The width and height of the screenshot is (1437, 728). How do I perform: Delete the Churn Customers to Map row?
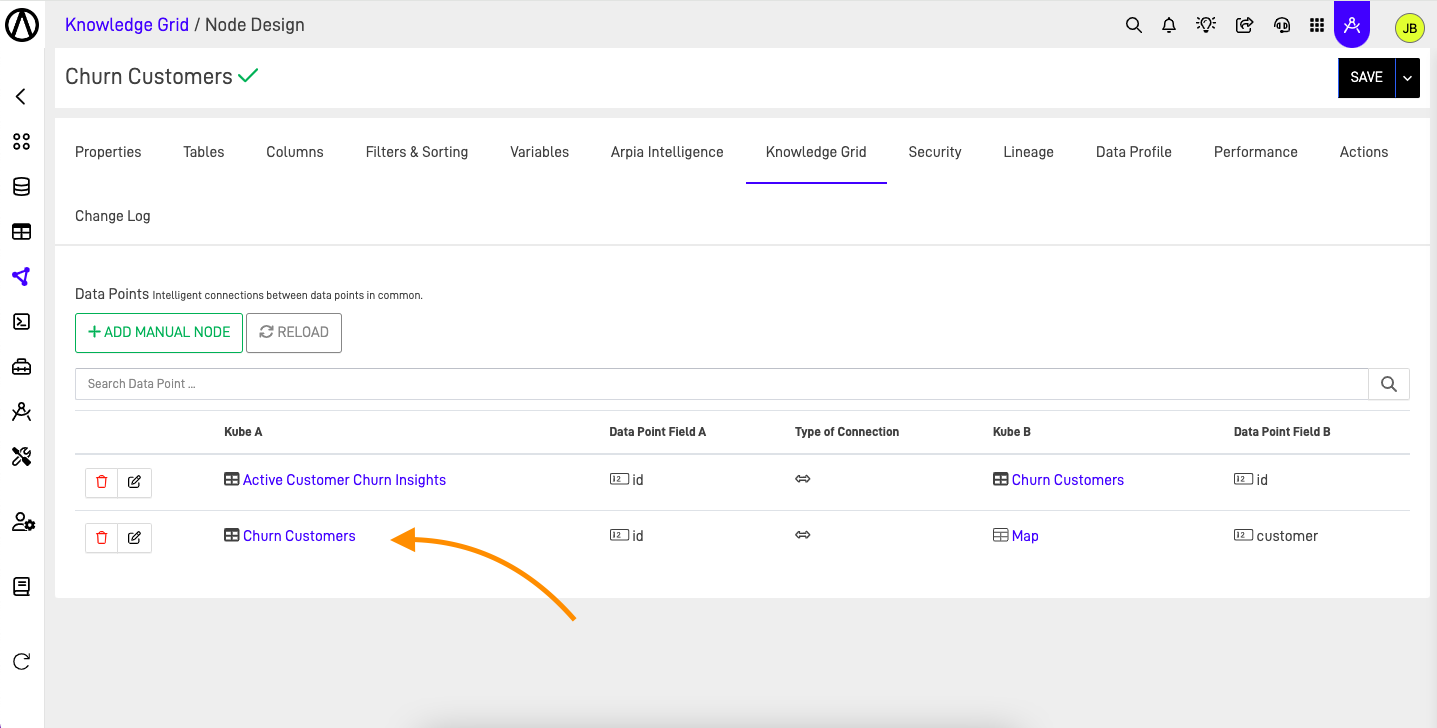point(101,538)
